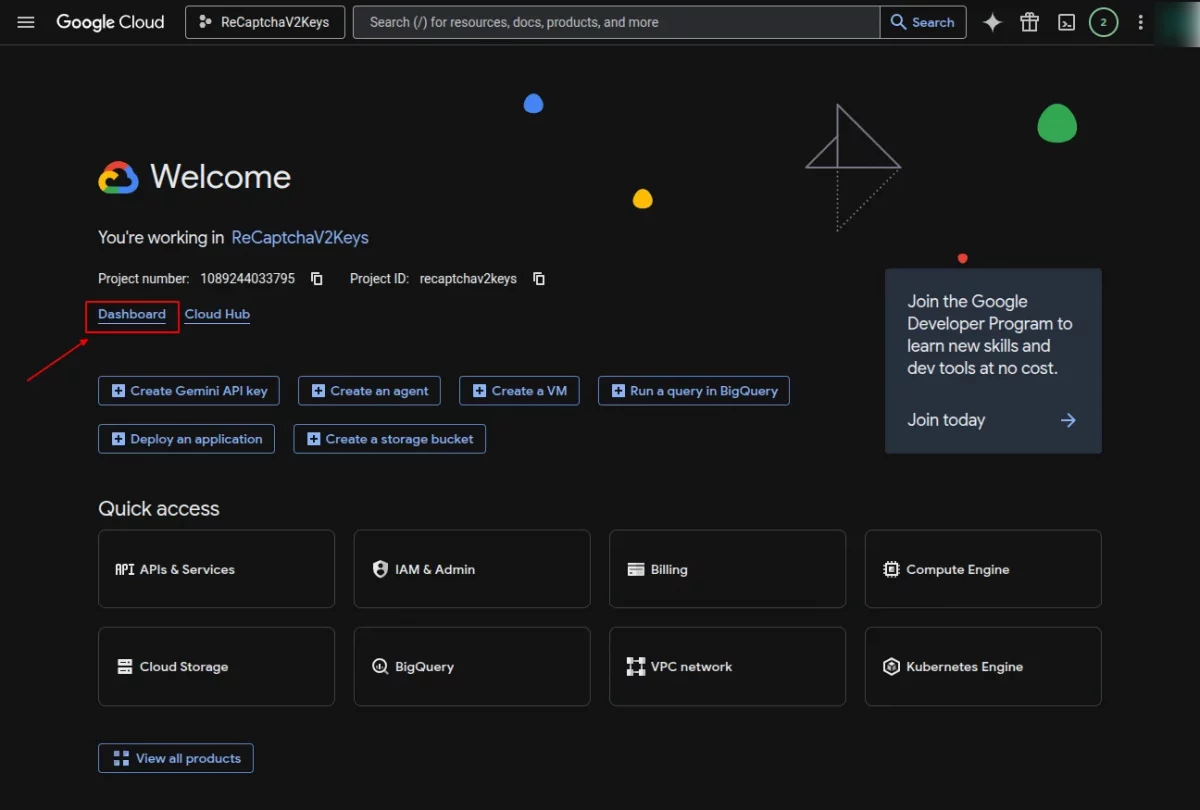Open the APIs & Services card

coord(216,569)
